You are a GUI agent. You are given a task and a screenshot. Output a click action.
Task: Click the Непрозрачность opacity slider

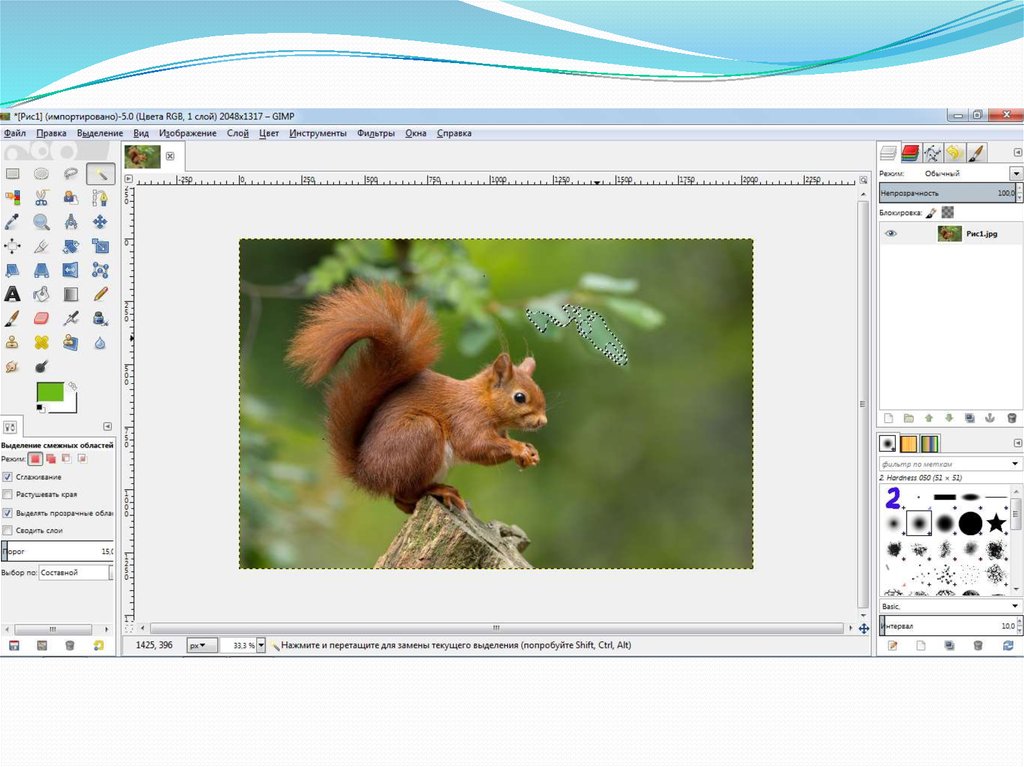(x=945, y=192)
